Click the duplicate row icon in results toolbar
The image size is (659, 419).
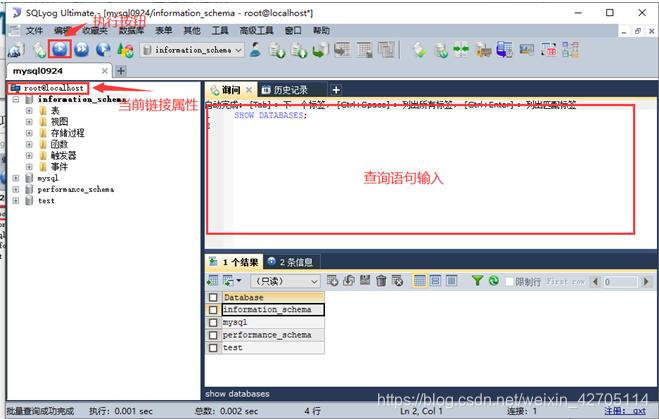[x=348, y=280]
